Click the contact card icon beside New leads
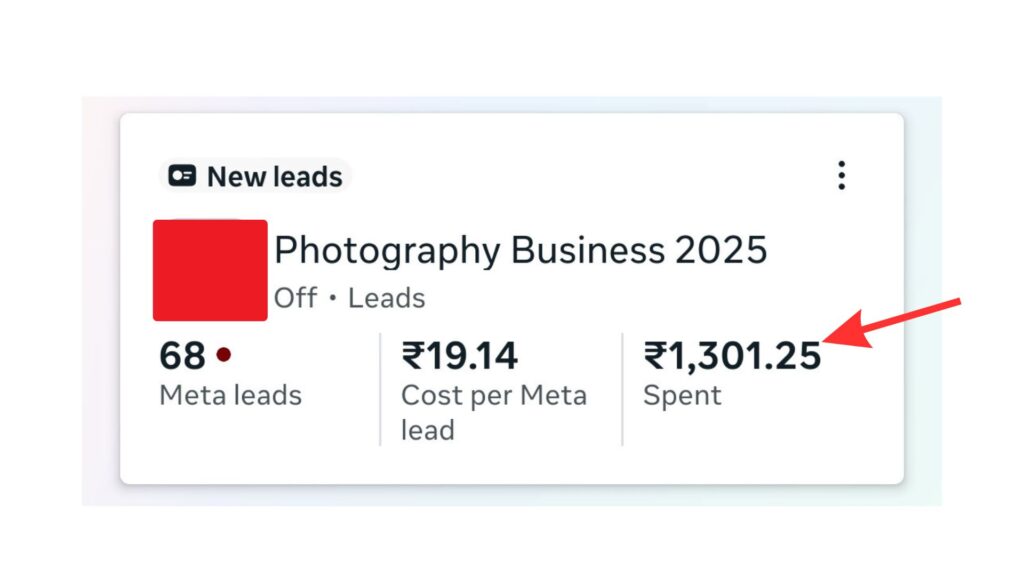The height and width of the screenshot is (576, 1024). point(182,177)
